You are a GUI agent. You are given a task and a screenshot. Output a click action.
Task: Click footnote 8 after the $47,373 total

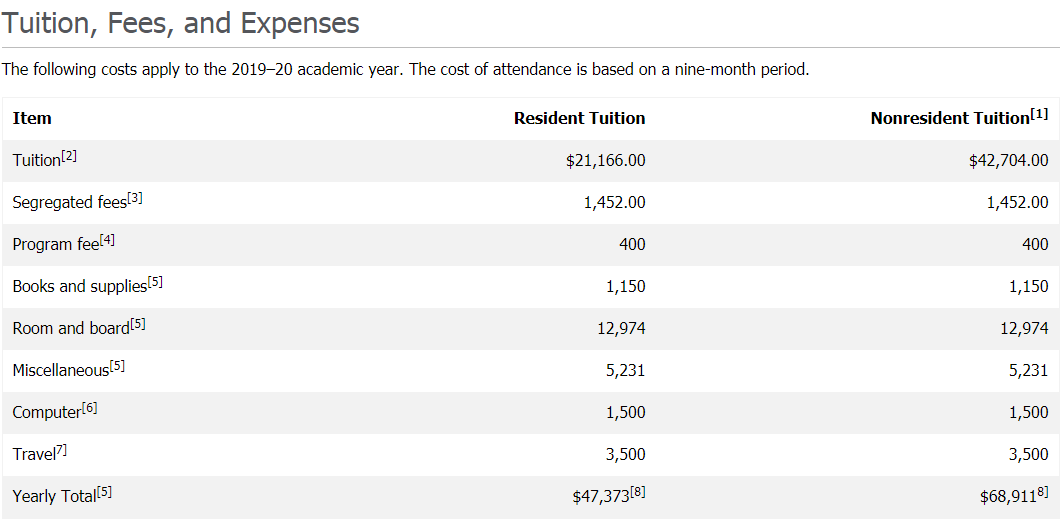click(638, 492)
